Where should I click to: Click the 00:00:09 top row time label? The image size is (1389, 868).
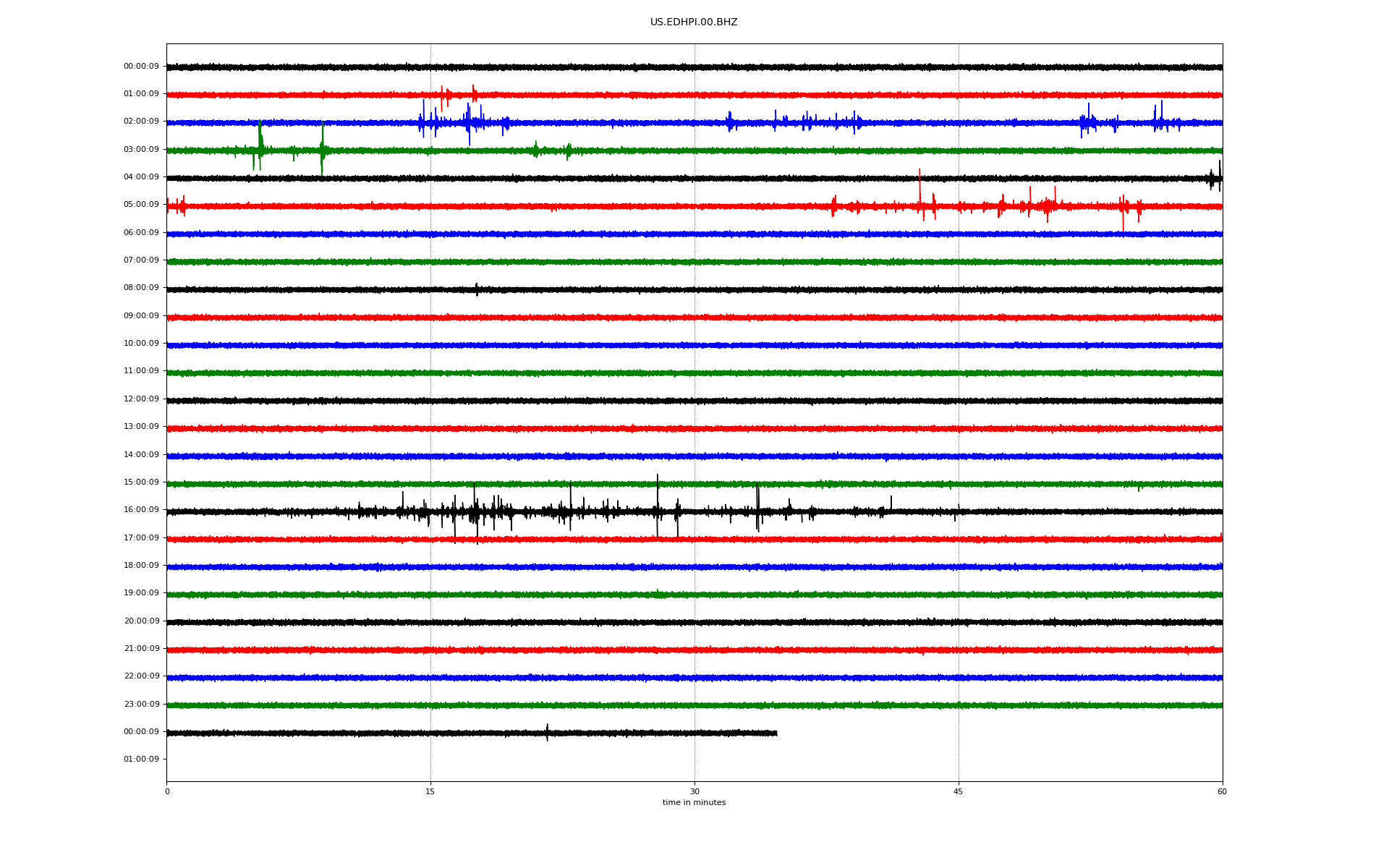point(141,67)
